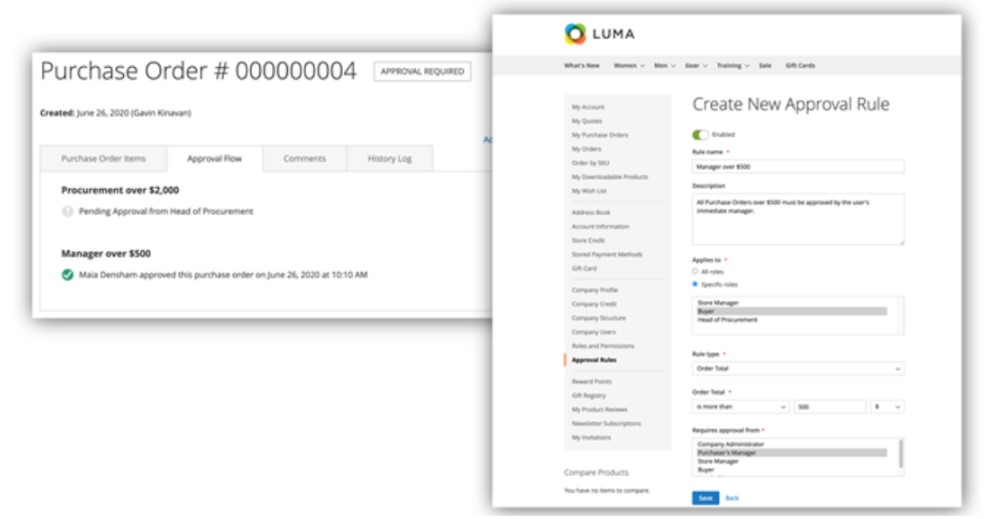Click the Rule name input field
Image resolution: width=987 pixels, height=519 pixels.
[797, 167]
